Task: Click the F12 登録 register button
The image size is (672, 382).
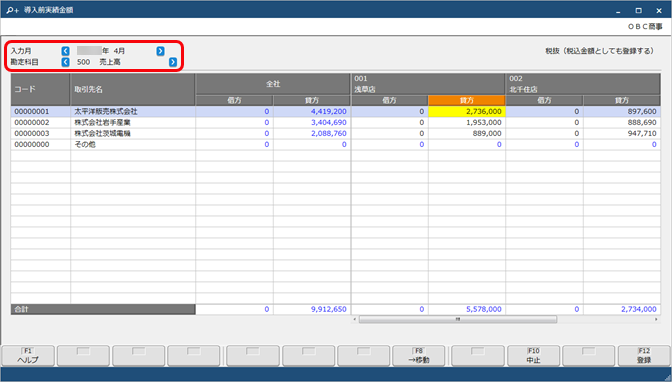Action: pos(644,356)
